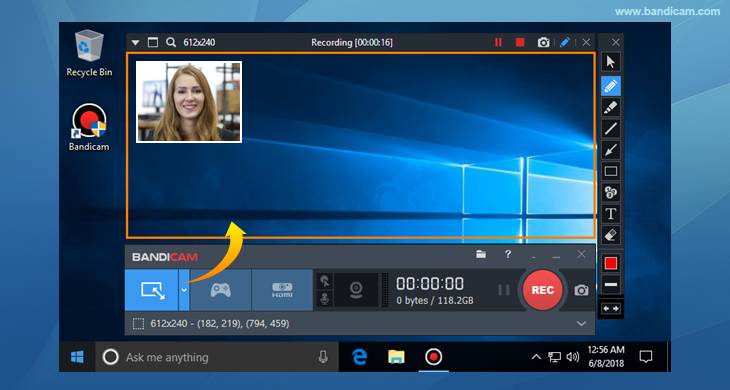Open Bandicam help question mark
The image size is (730, 390).
(508, 255)
